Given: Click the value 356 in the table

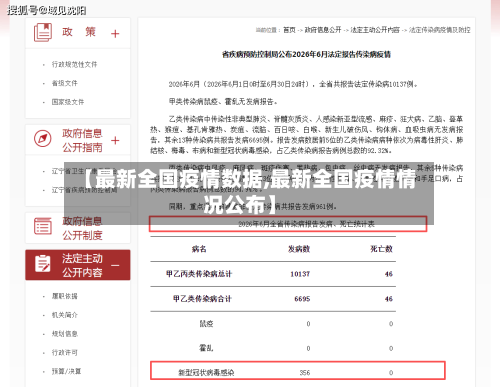Looking at the screenshot, I should tap(305, 373).
